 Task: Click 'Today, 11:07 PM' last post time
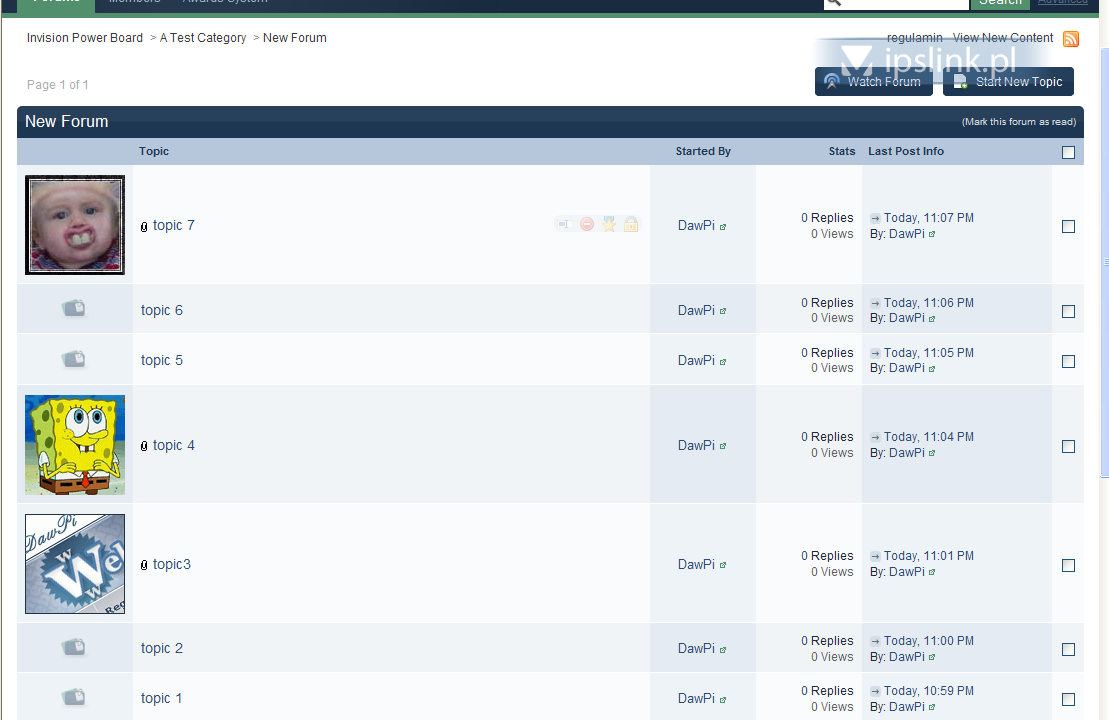(x=929, y=218)
